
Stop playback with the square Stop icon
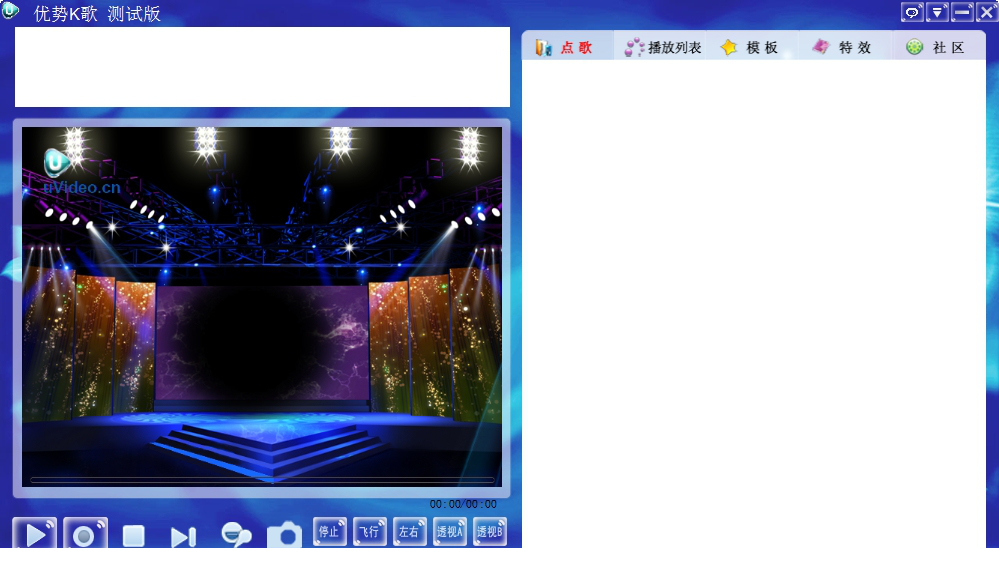(x=134, y=536)
